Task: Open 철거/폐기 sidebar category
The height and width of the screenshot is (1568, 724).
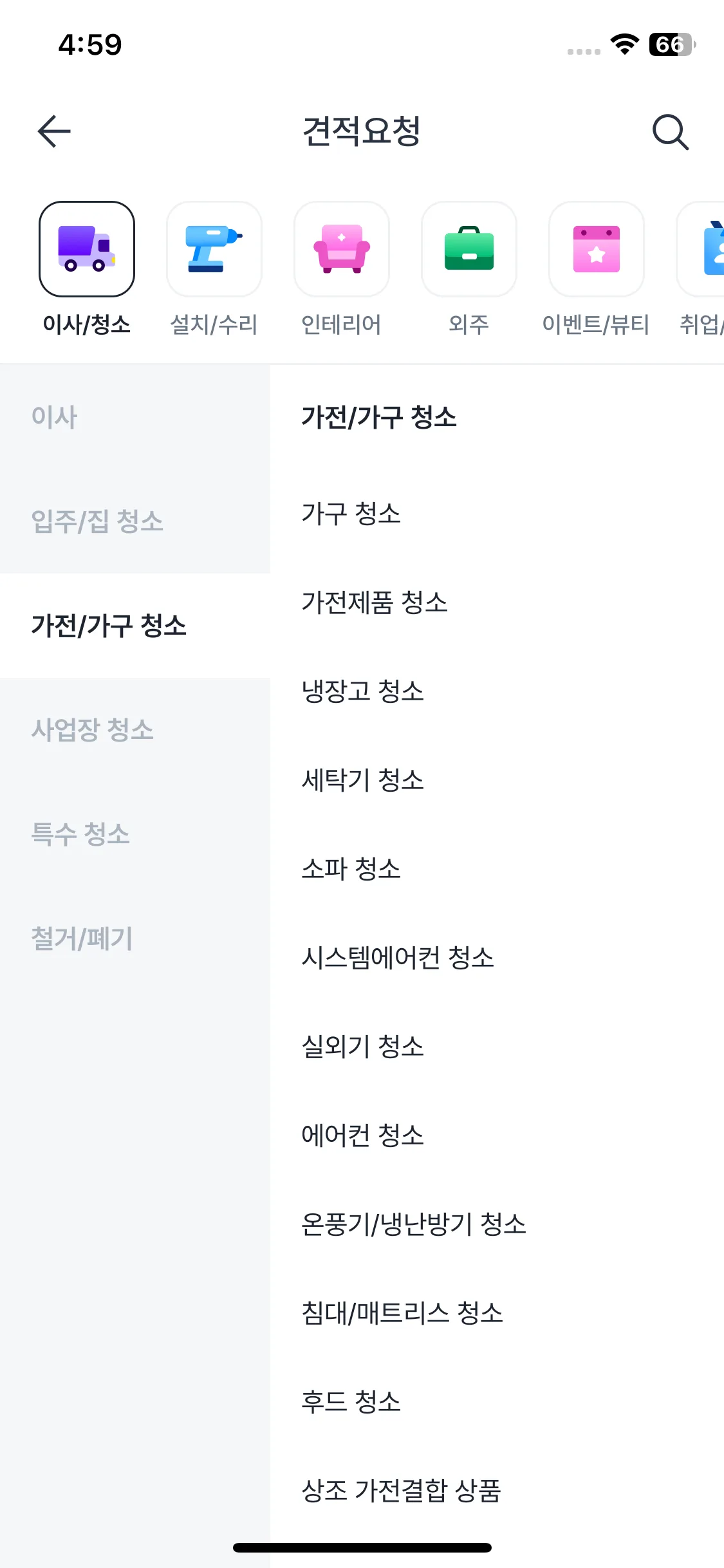Action: 82,938
